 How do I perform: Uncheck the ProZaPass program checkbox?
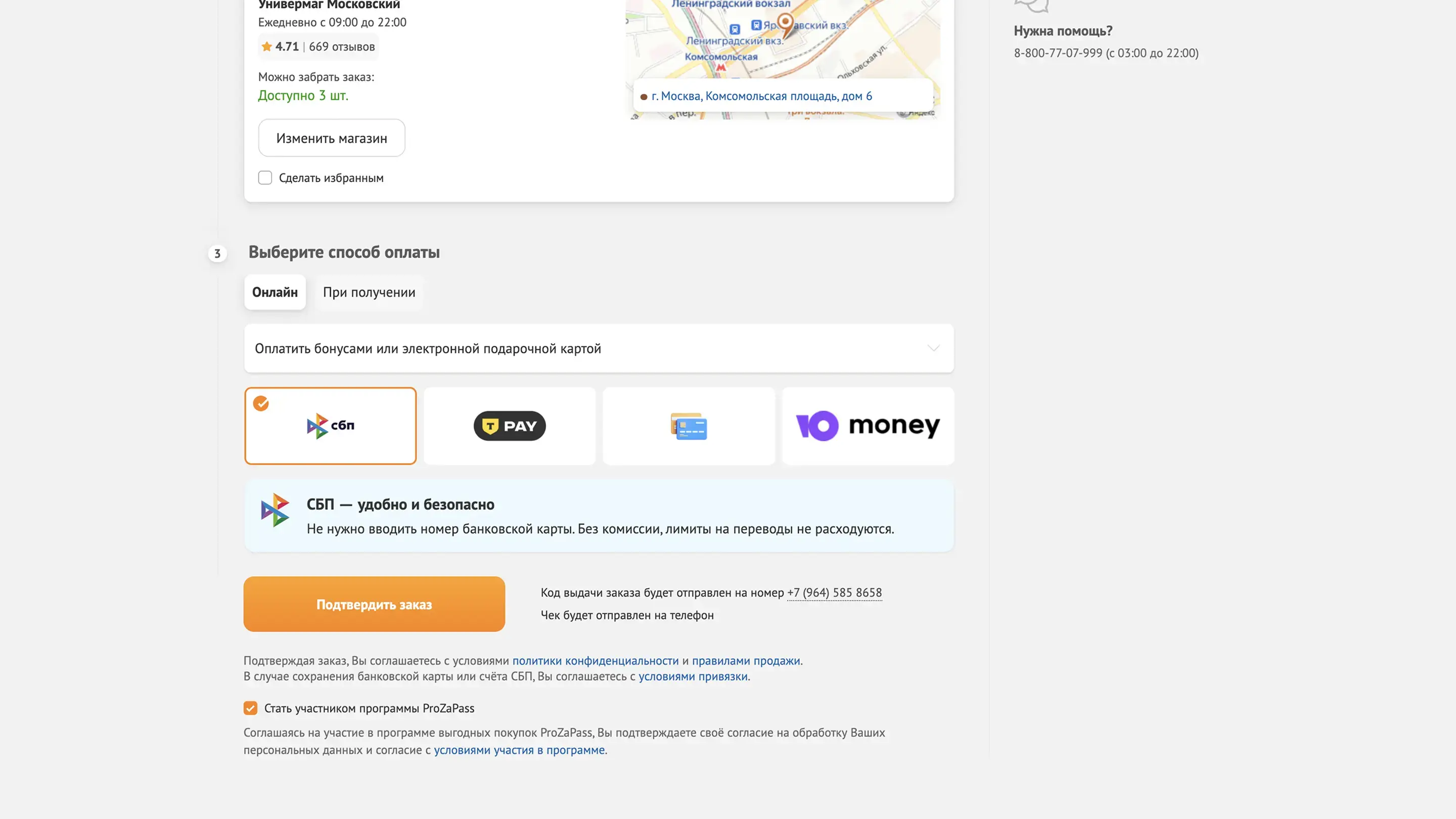click(250, 708)
